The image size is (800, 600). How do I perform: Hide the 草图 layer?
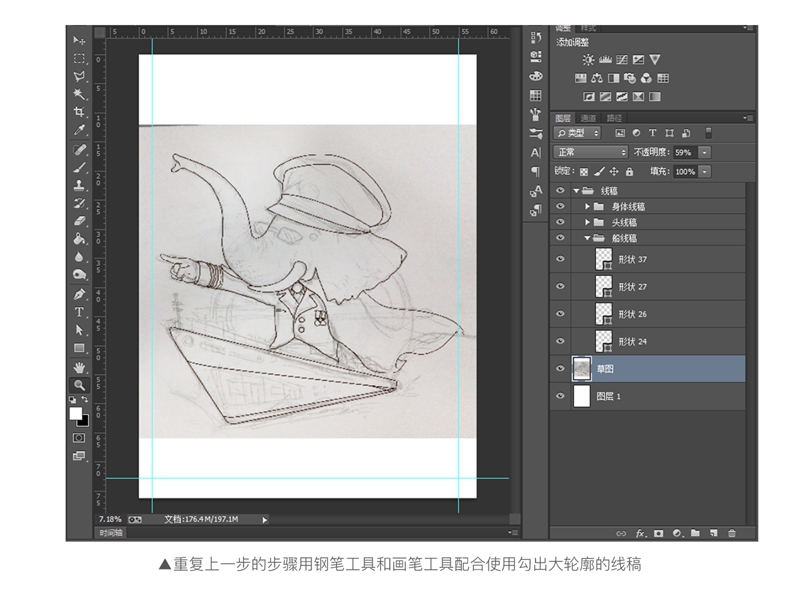tap(560, 368)
